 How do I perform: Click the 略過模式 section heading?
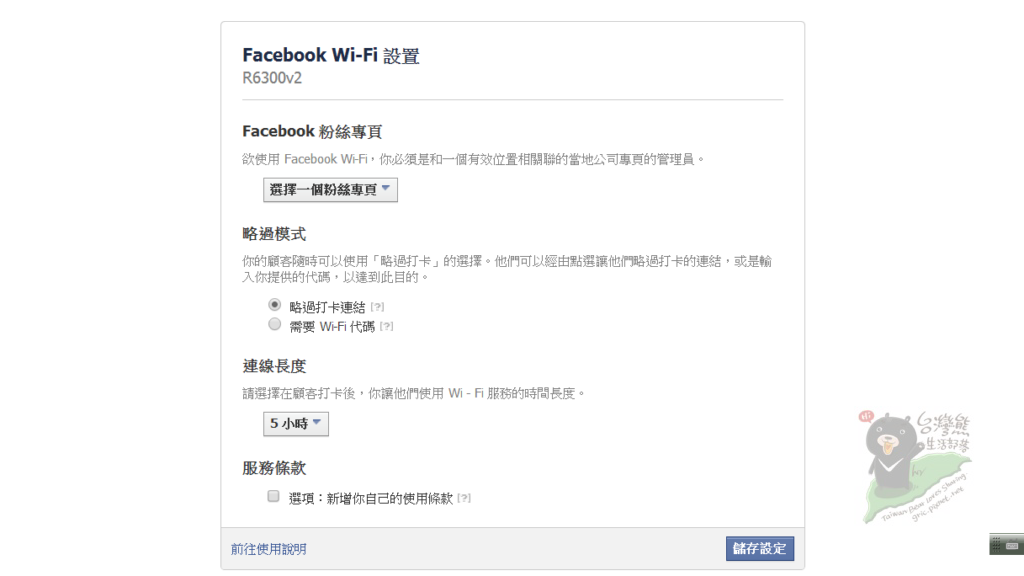pos(274,234)
